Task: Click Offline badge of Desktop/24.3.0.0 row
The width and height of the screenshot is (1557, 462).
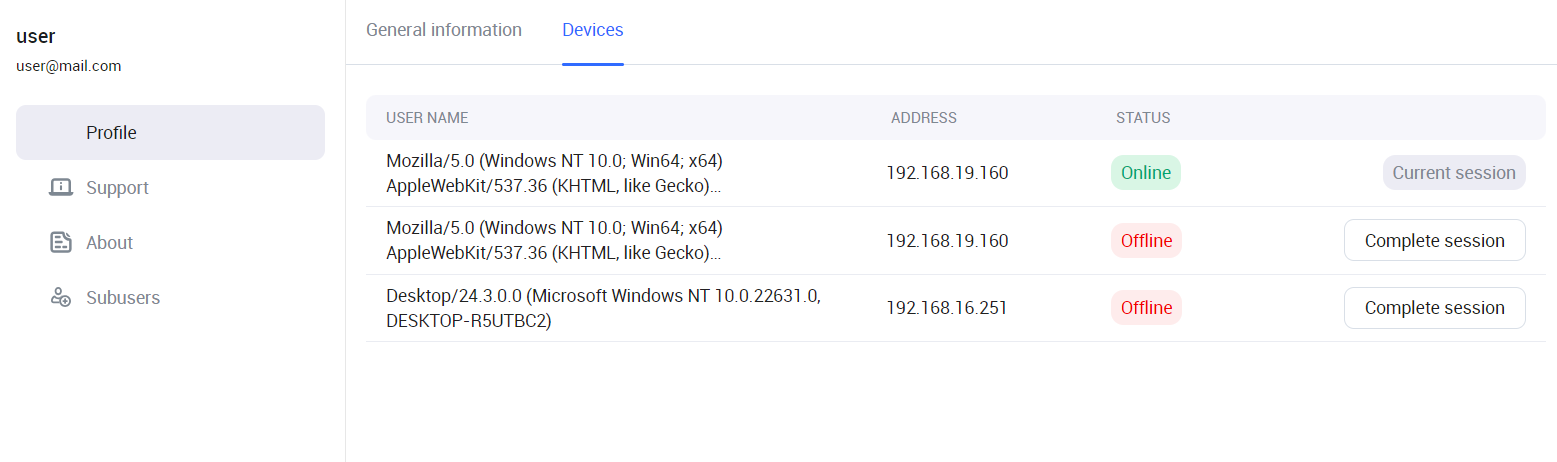Action: click(x=1146, y=308)
